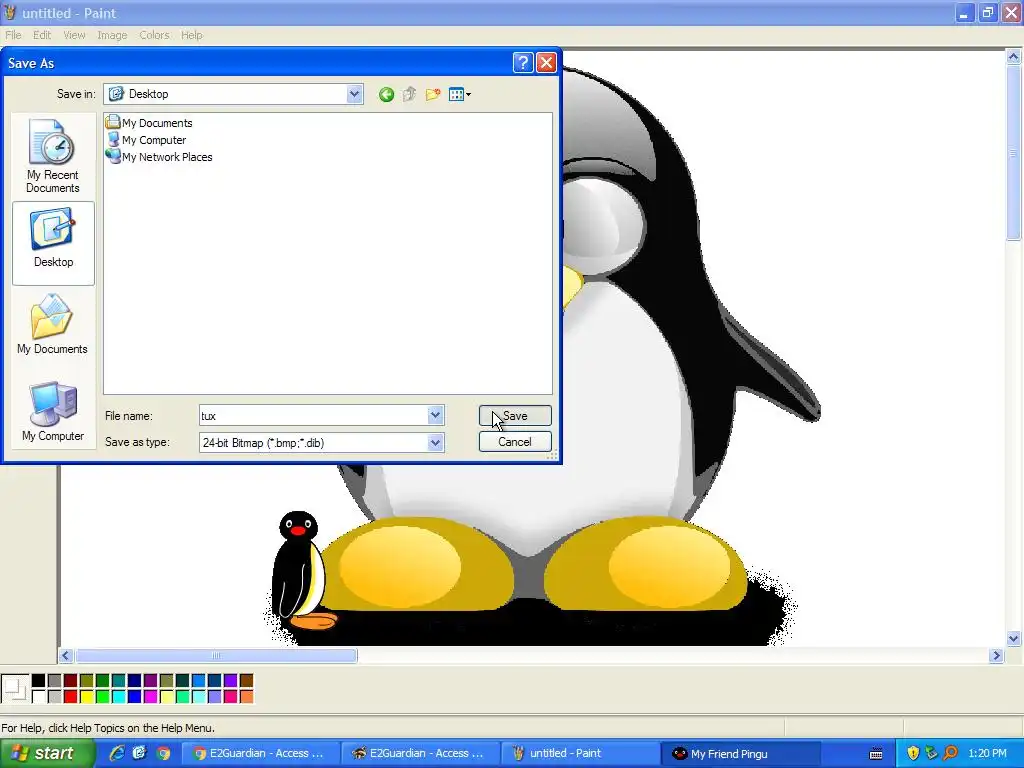Click the canvas scroll up arrow
Screen dimensions: 1024x768
pos(1014,57)
